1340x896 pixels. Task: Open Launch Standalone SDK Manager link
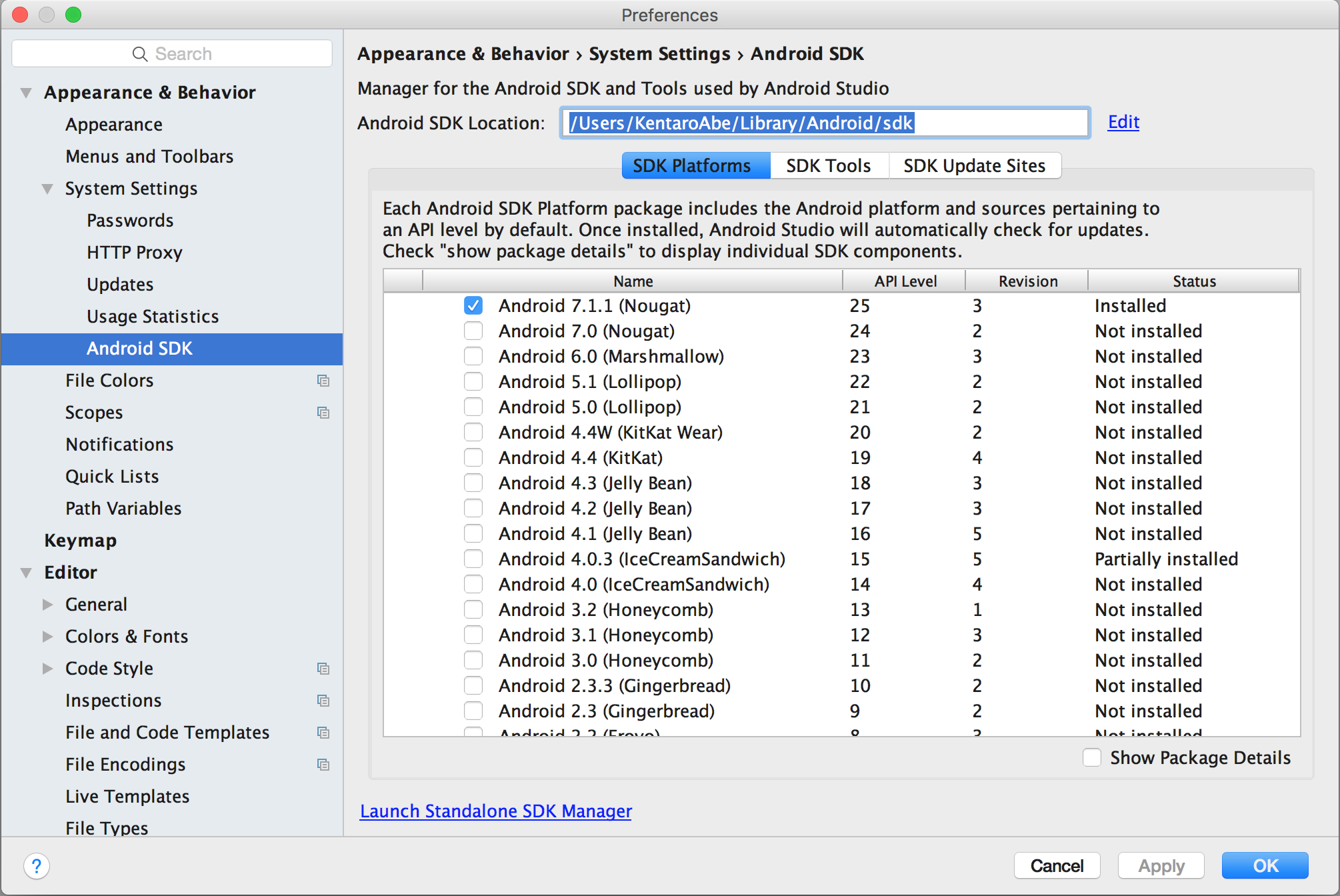point(496,811)
